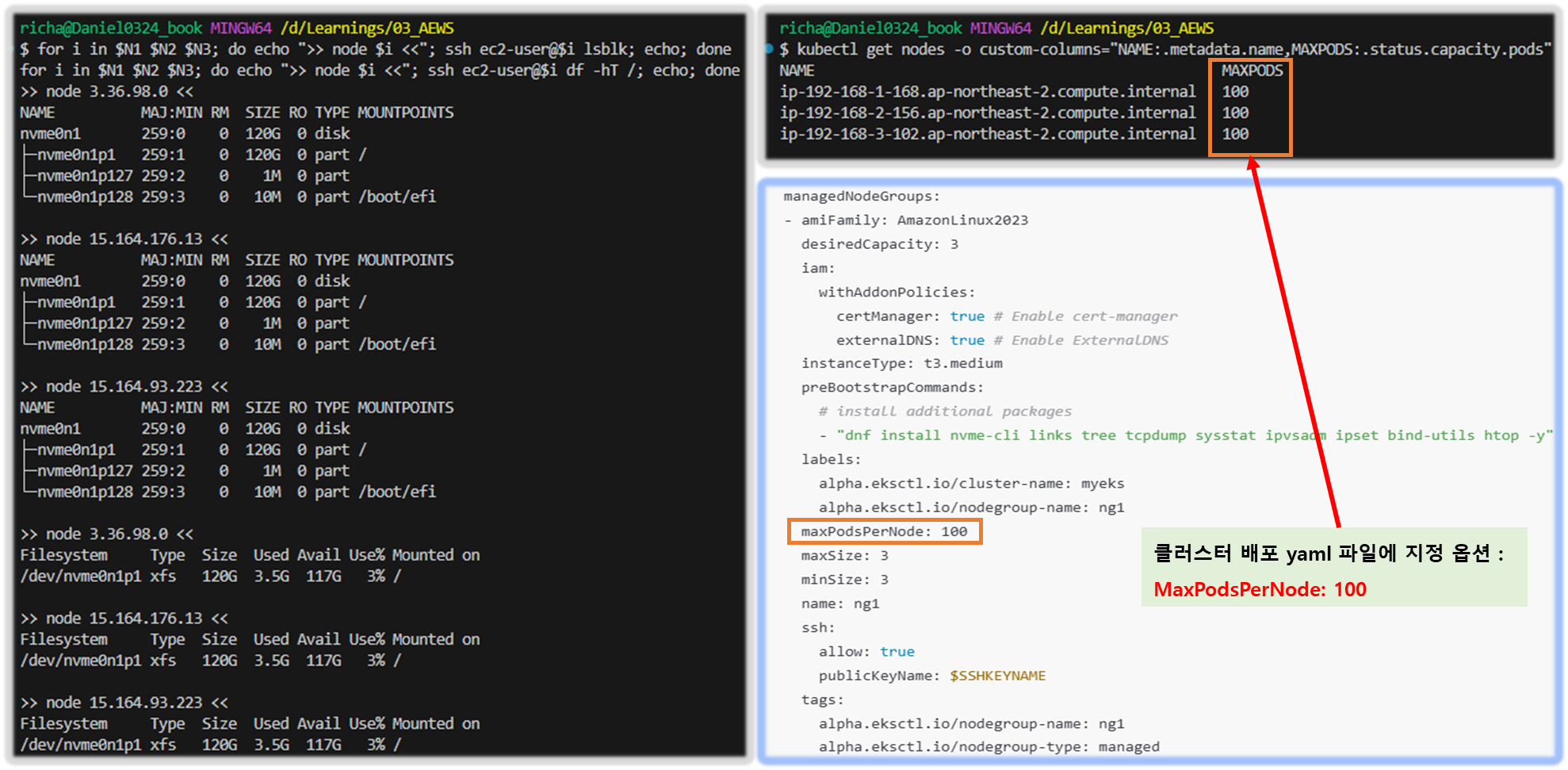
Task: Select /dev/nvme0n1p1 row under node 15.164.93.223
Action: [211, 745]
